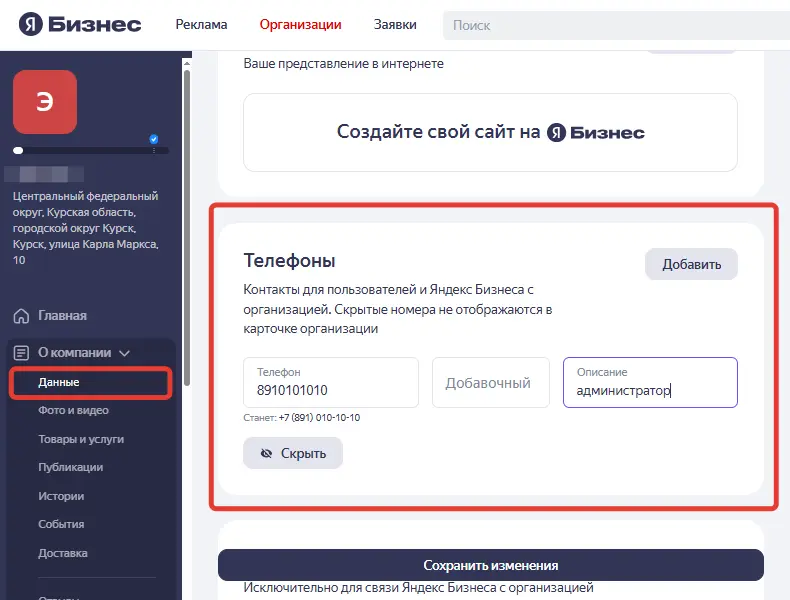Open Товары и услуги section
Screen dimensions: 790x600
point(81,439)
